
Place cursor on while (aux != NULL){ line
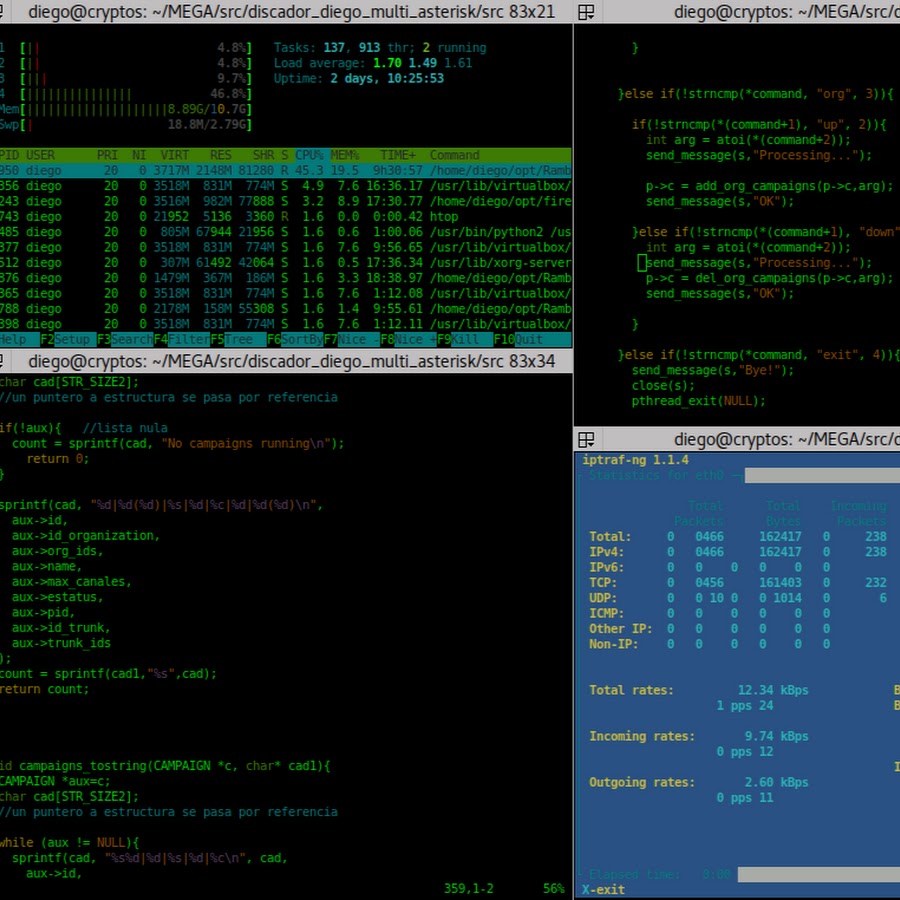(69, 843)
